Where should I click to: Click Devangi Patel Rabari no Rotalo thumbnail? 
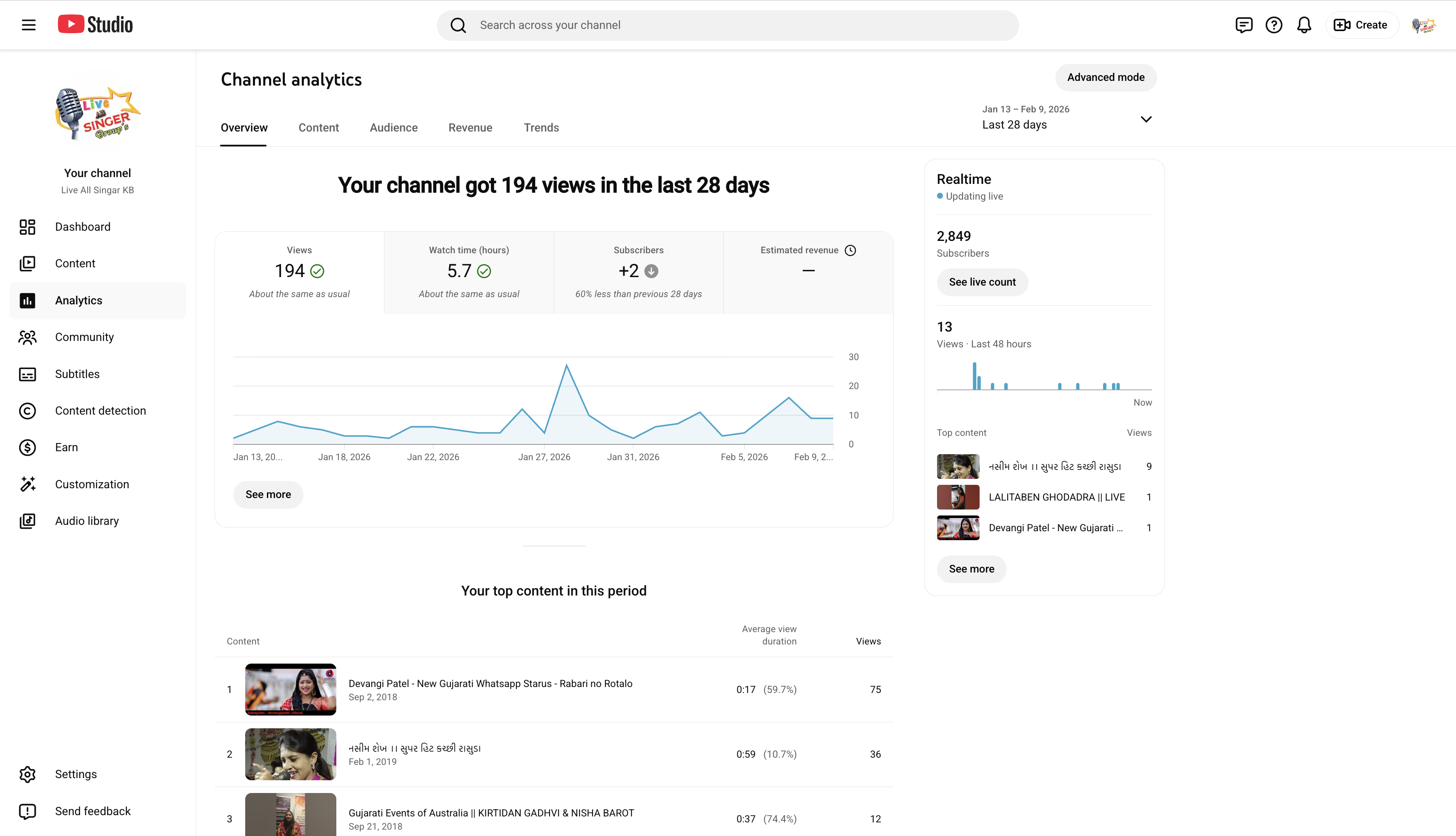(290, 690)
